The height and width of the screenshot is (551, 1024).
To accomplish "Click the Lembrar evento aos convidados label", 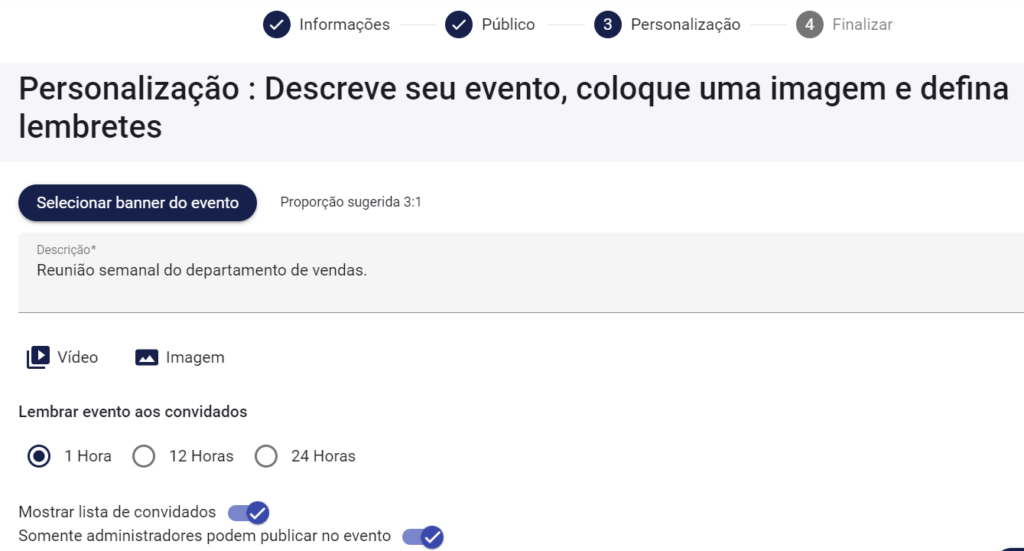I will pyautogui.click(x=133, y=411).
